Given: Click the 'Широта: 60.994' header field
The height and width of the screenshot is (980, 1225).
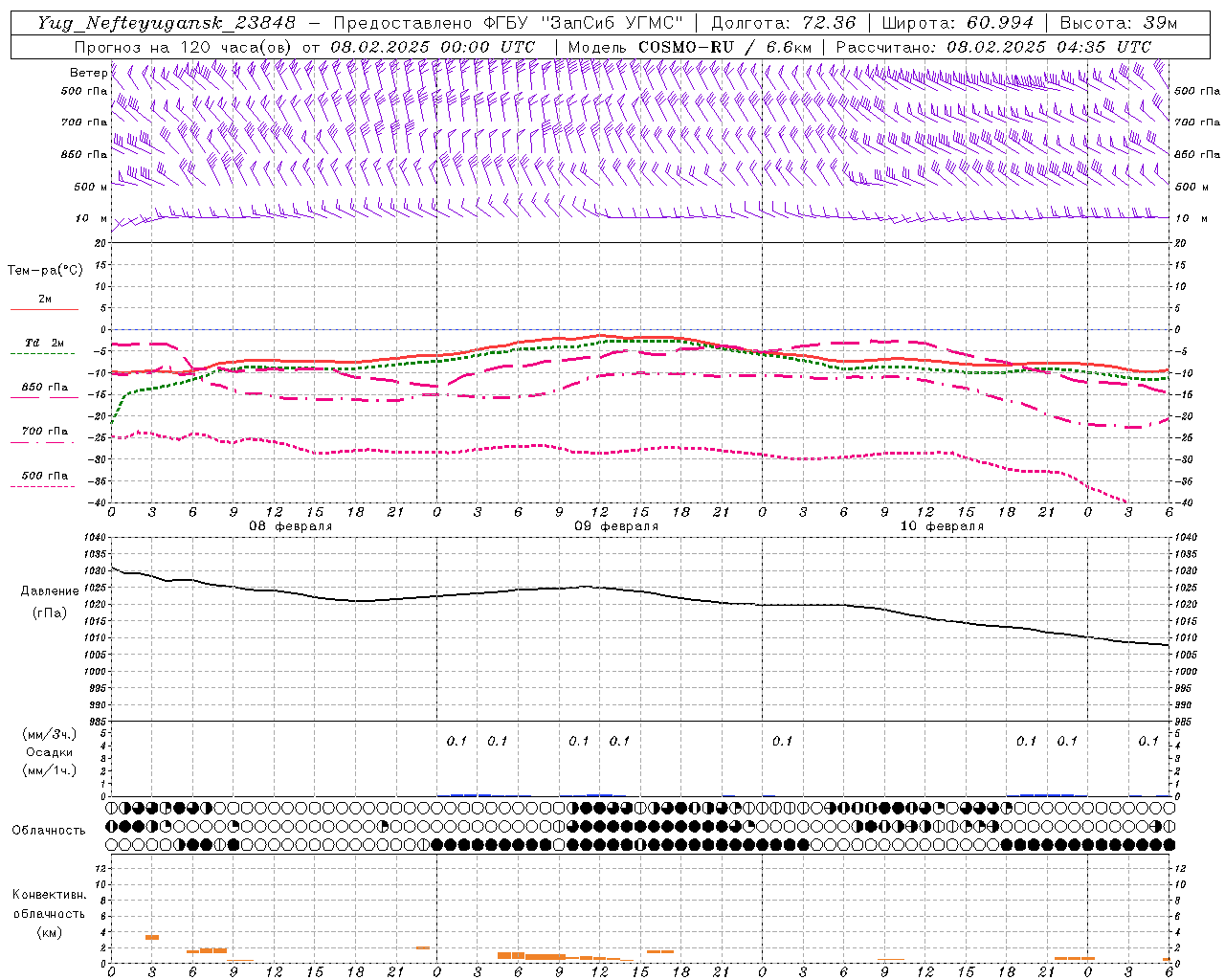Looking at the screenshot, I should point(958,23).
